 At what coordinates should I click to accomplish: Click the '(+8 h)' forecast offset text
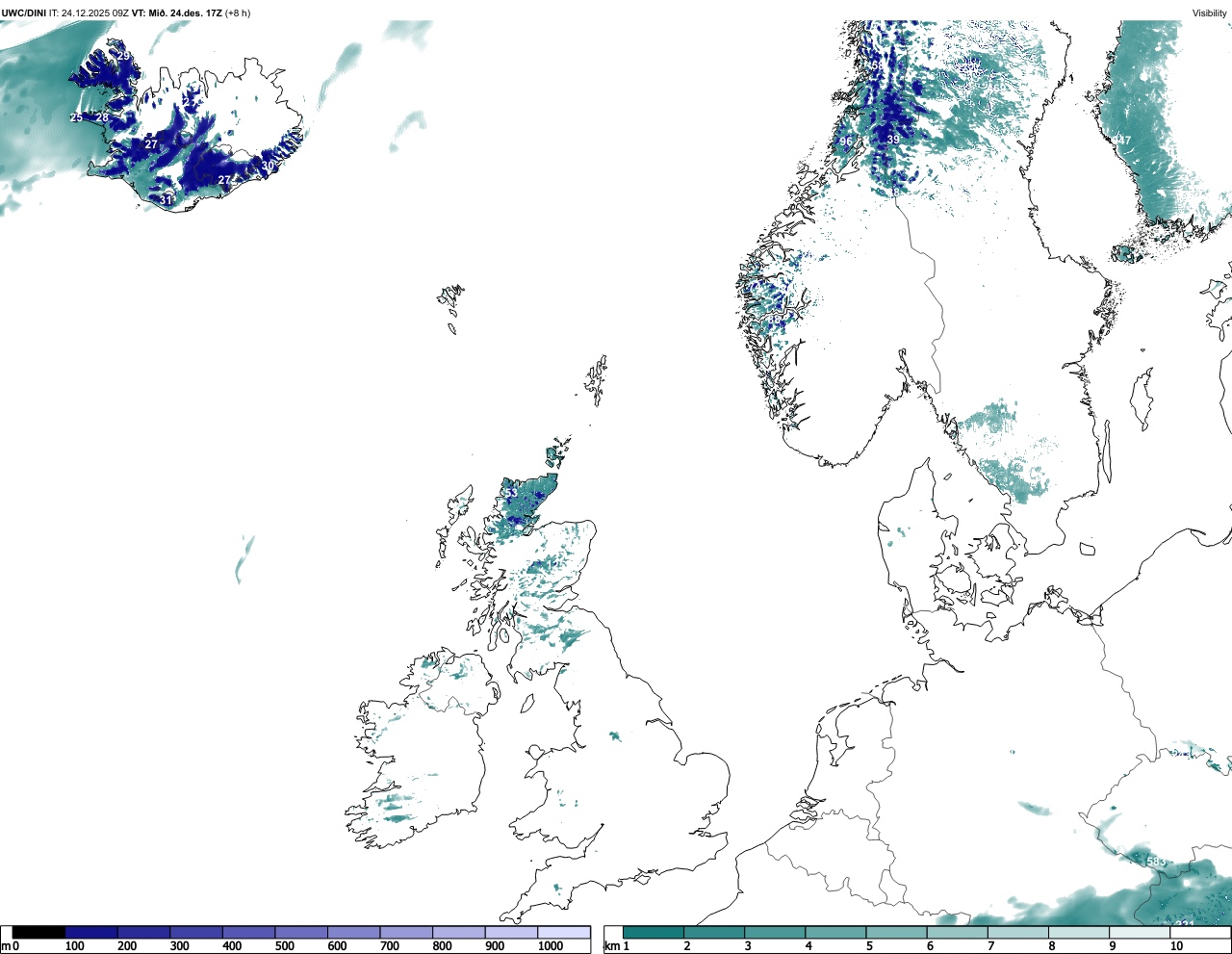pos(238,13)
